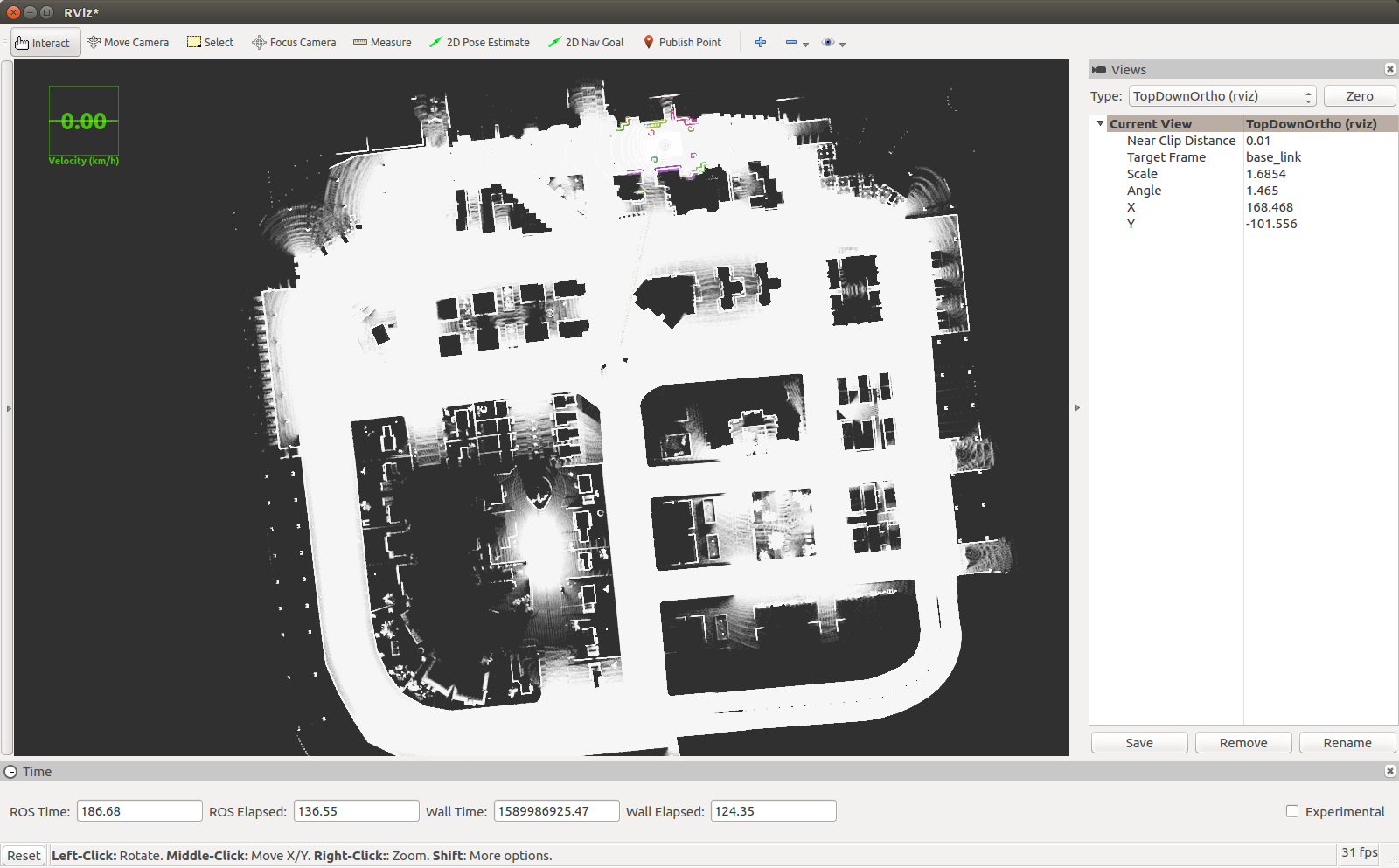Viewport: 1399px width, 868px height.
Task: Click the Remove view button
Action: point(1243,743)
